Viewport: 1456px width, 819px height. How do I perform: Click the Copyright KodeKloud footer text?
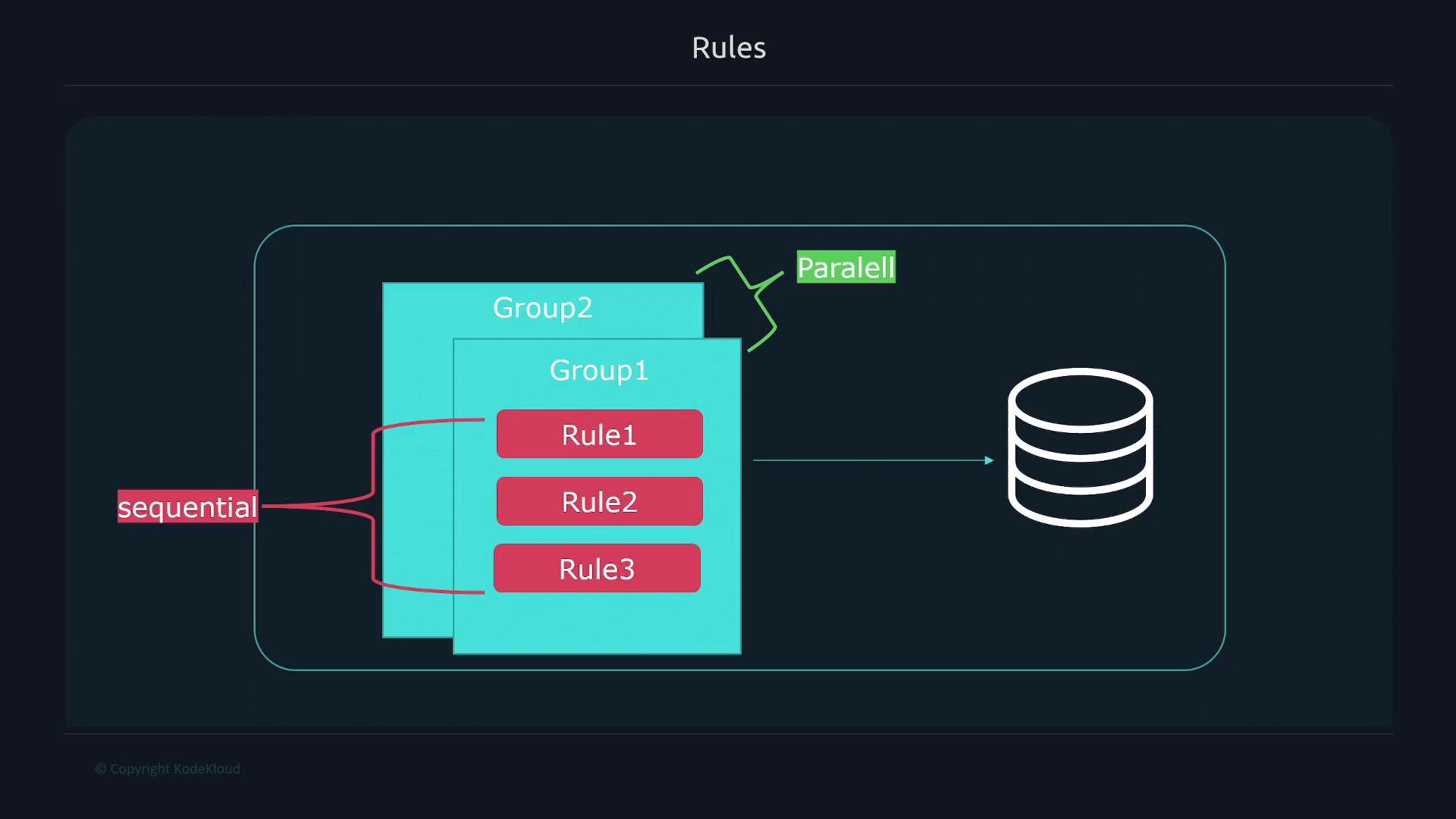[168, 768]
